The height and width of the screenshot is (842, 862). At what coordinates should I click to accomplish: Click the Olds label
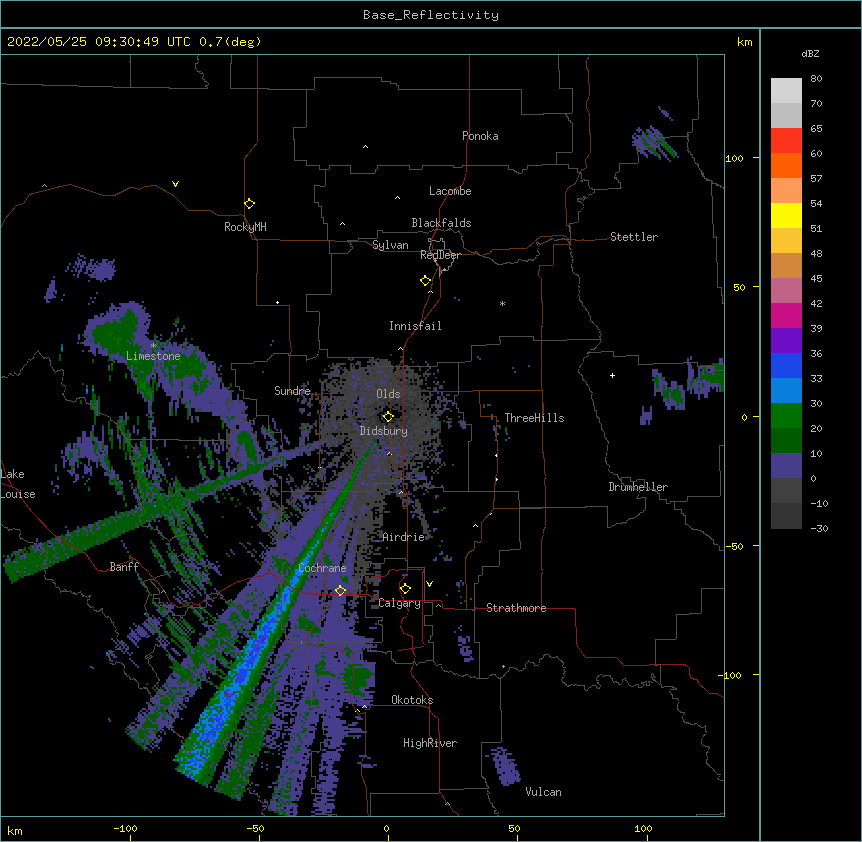388,394
